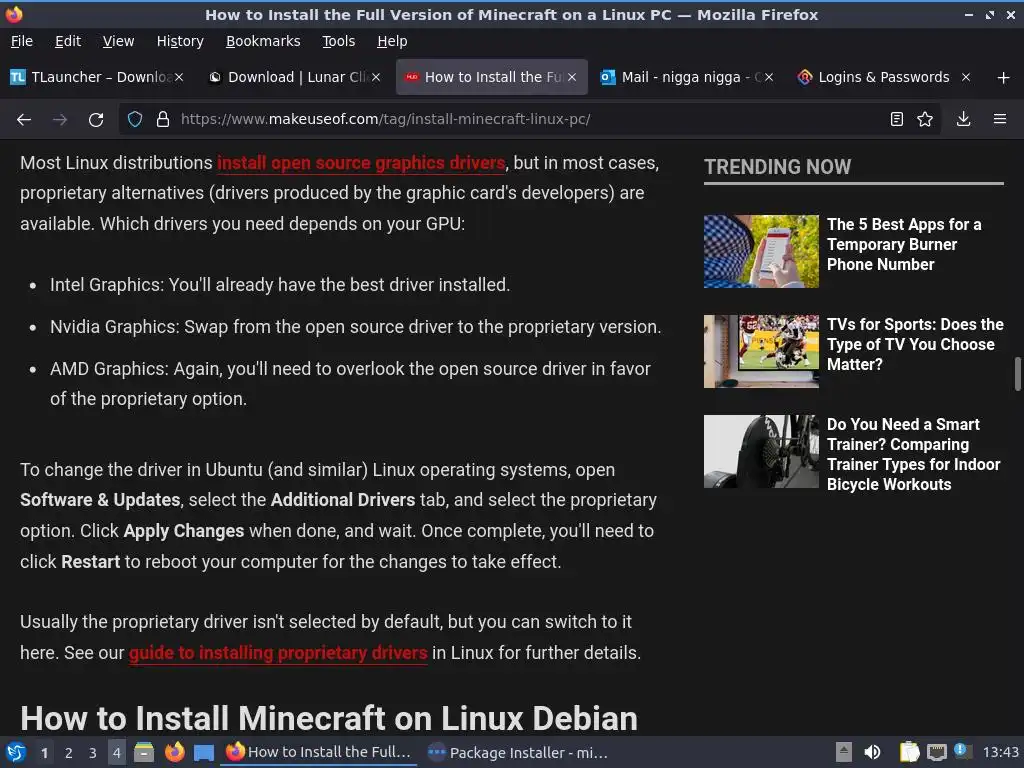Image resolution: width=1024 pixels, height=768 pixels.
Task: Follow the install open source graphics drivers link
Action: 361,163
